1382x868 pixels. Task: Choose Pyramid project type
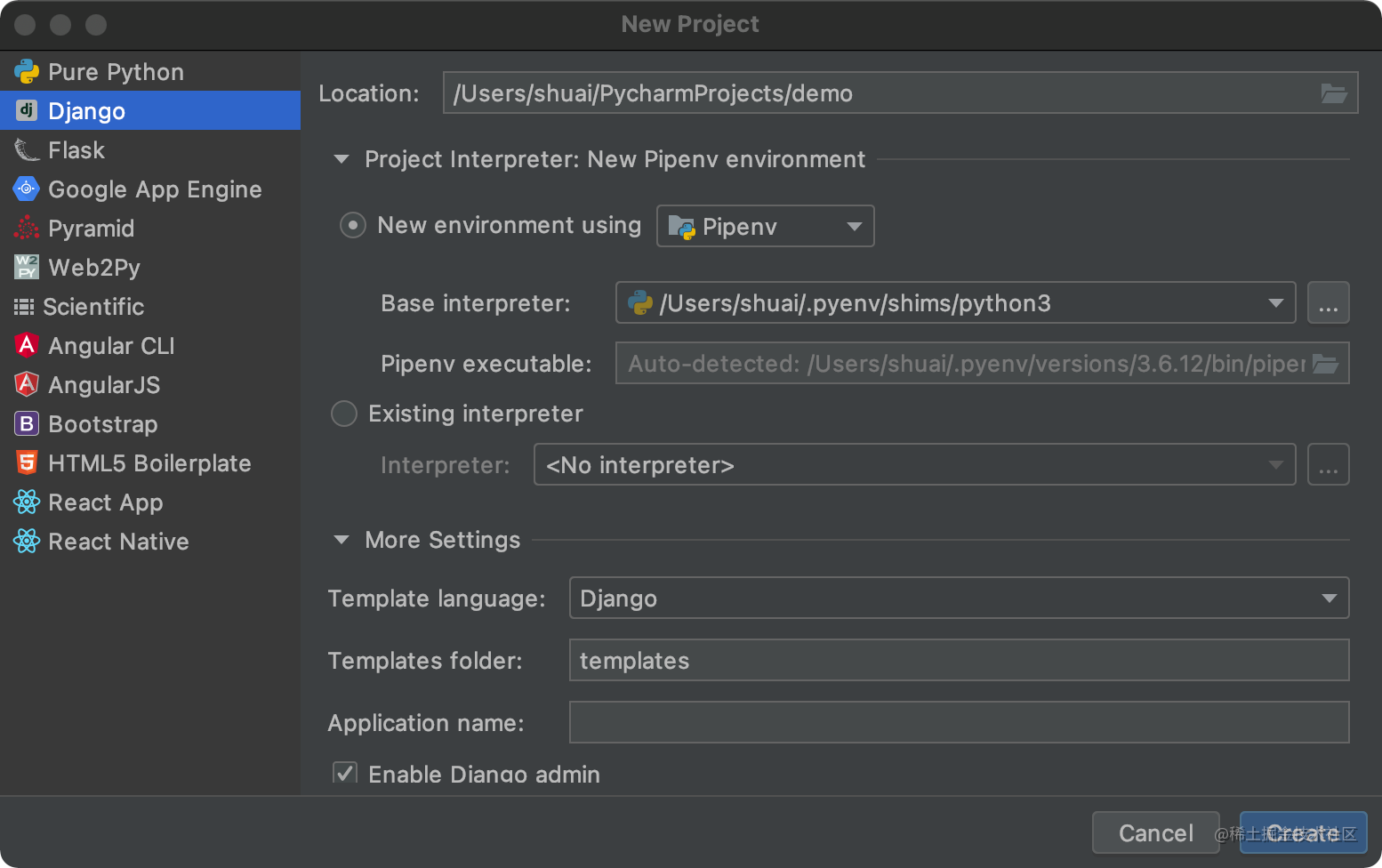[150, 228]
